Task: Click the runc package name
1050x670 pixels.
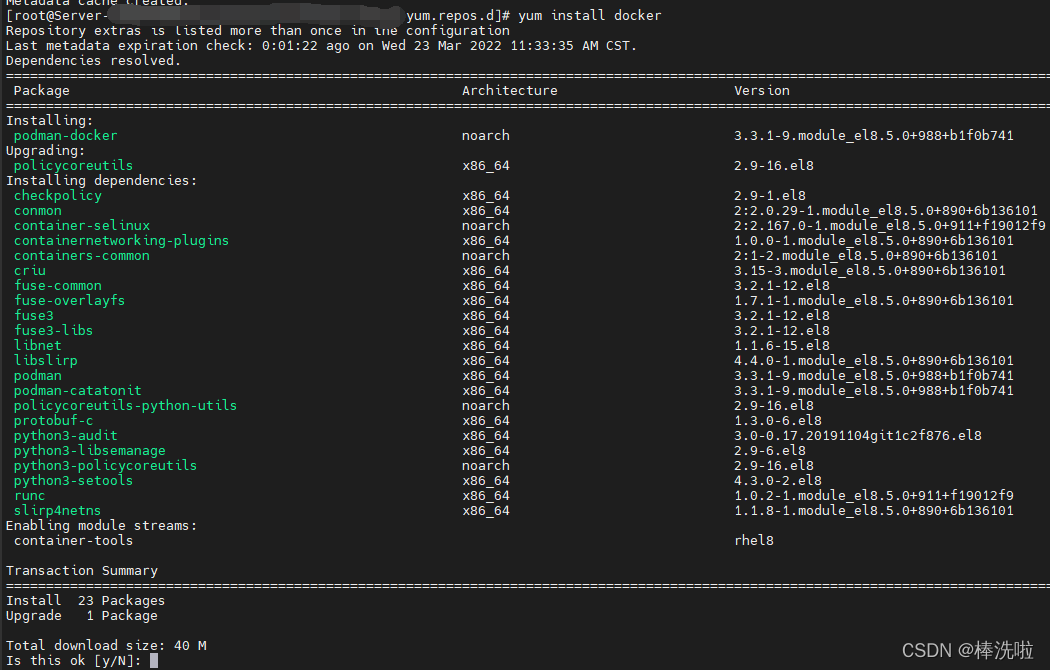Action: 30,495
